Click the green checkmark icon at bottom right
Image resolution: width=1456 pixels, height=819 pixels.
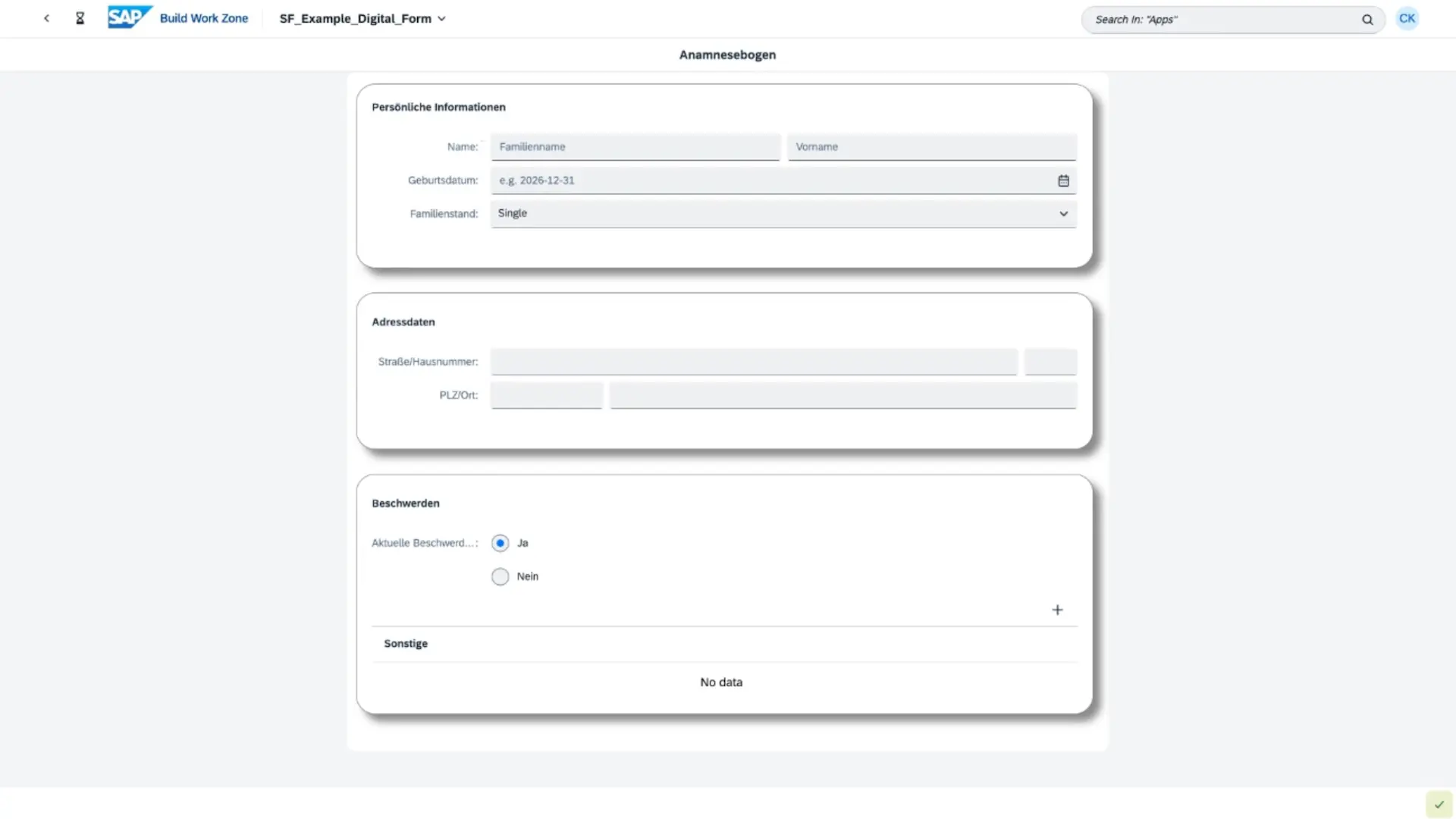(1439, 804)
